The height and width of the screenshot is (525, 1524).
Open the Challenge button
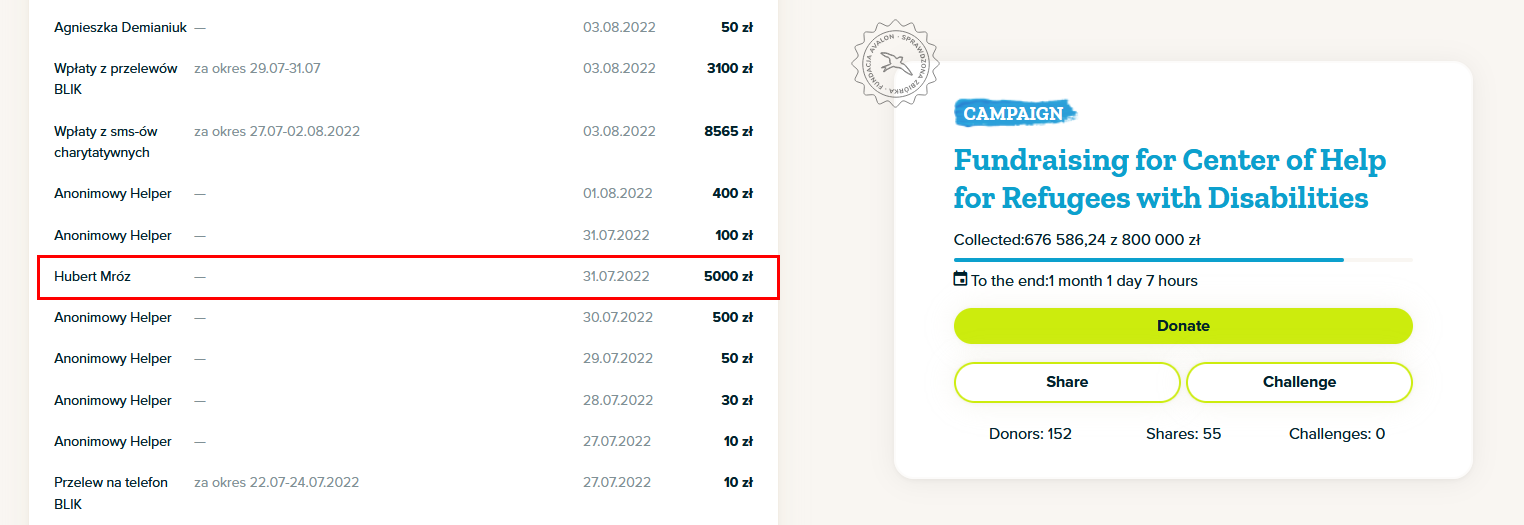pos(1299,382)
